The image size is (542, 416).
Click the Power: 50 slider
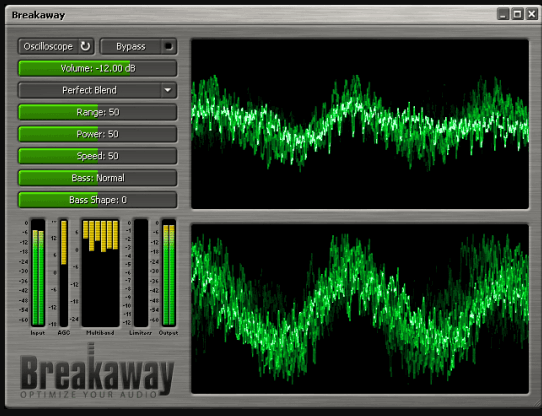click(x=97, y=134)
